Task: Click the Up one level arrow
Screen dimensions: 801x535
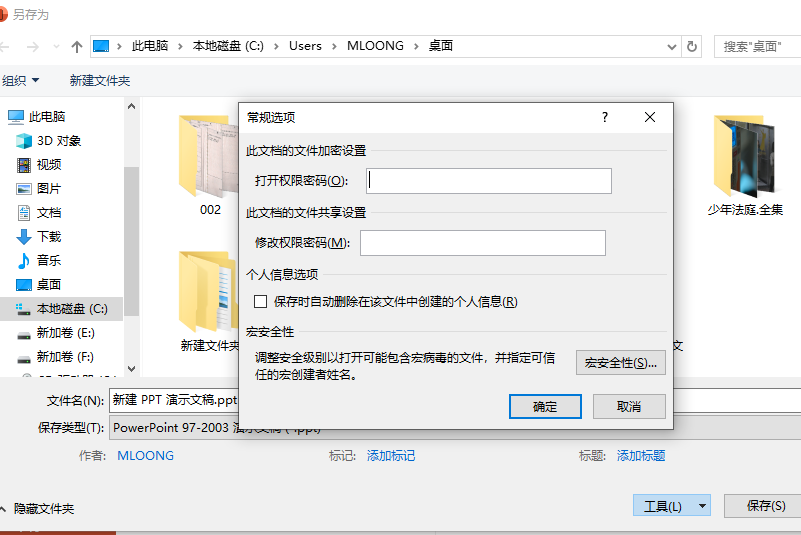Action: [77, 47]
